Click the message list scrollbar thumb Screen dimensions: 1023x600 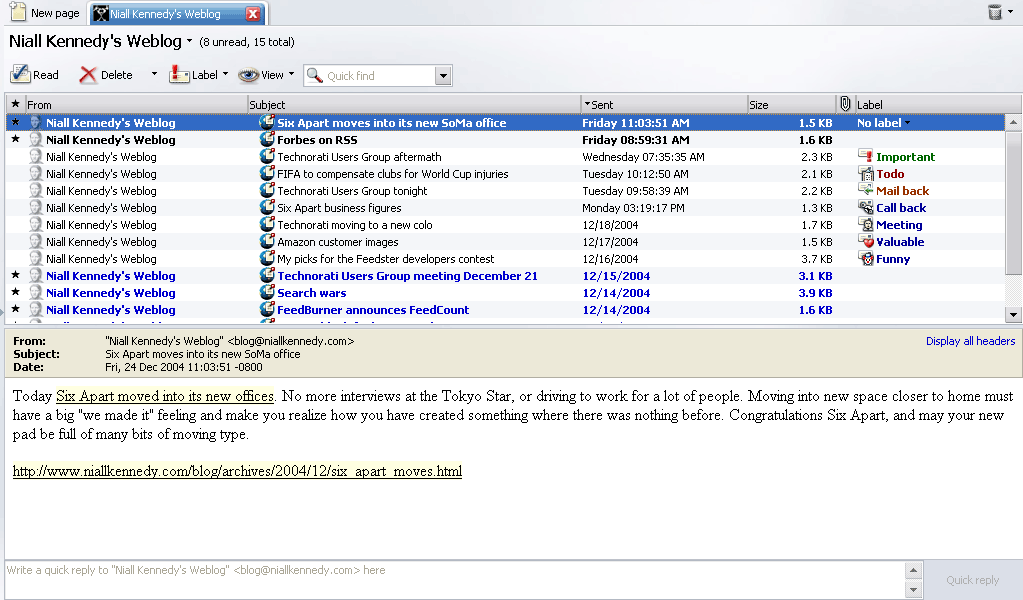(1013, 203)
